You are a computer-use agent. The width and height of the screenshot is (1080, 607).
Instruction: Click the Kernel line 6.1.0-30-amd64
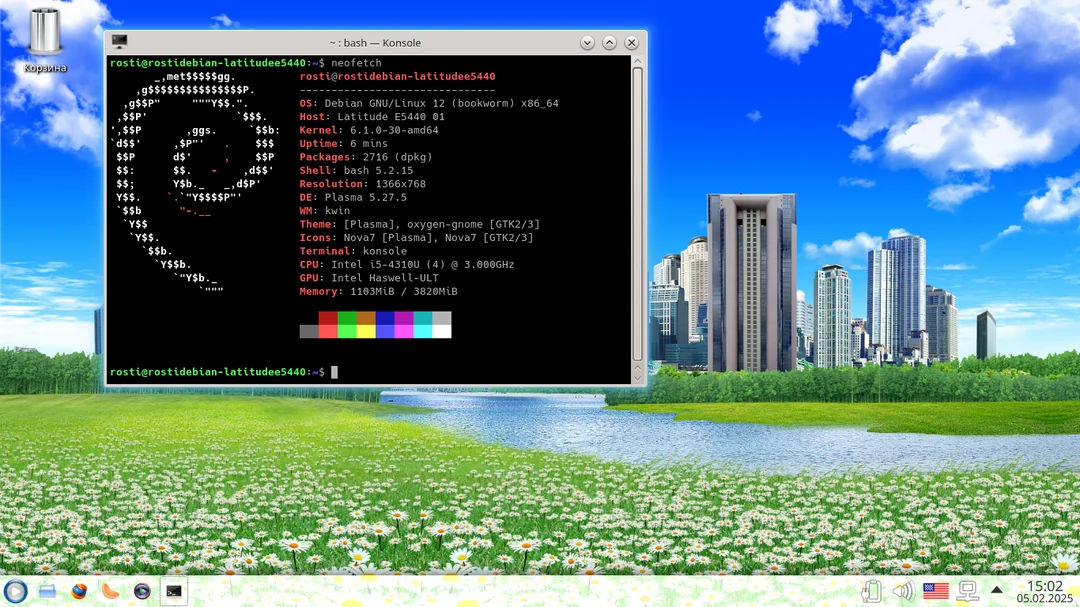[x=368, y=130]
